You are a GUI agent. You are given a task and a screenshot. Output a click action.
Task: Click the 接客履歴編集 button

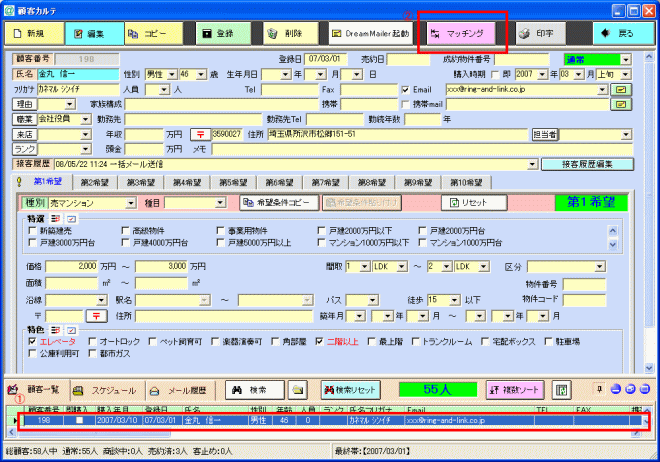coord(587,165)
